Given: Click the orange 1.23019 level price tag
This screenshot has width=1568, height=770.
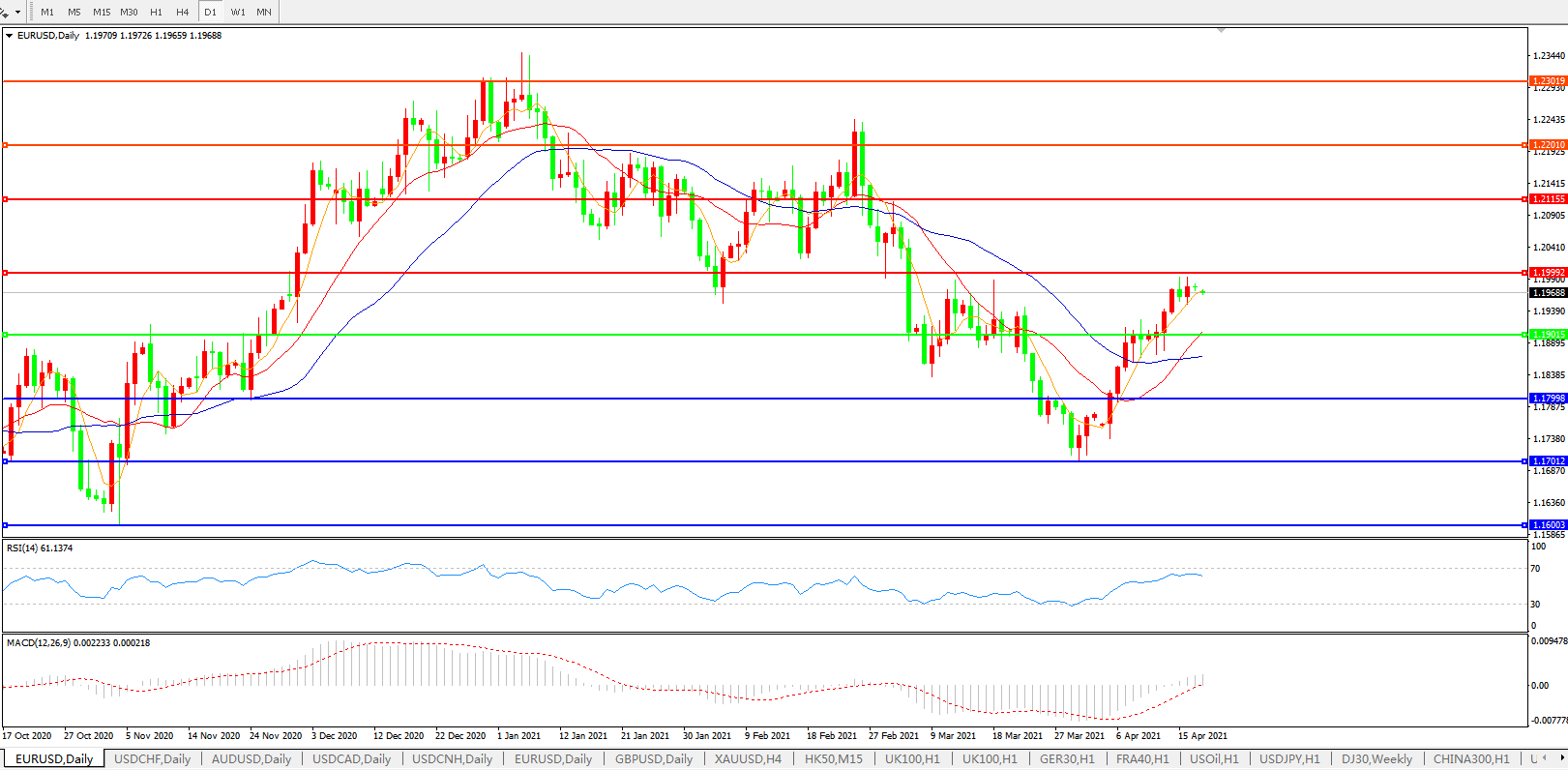Looking at the screenshot, I should 1548,81.
